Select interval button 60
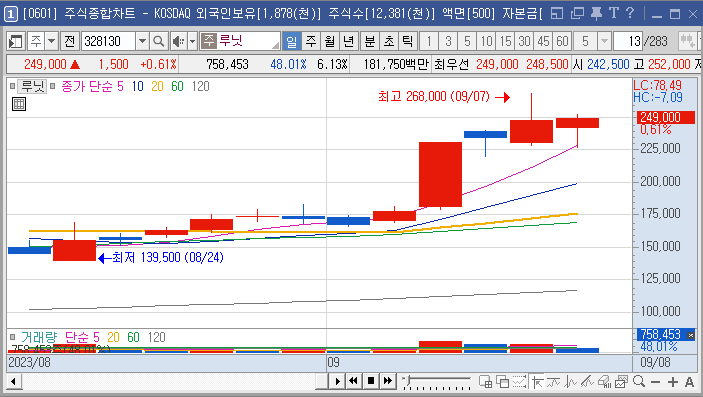This screenshot has height=397, width=703. pos(562,42)
